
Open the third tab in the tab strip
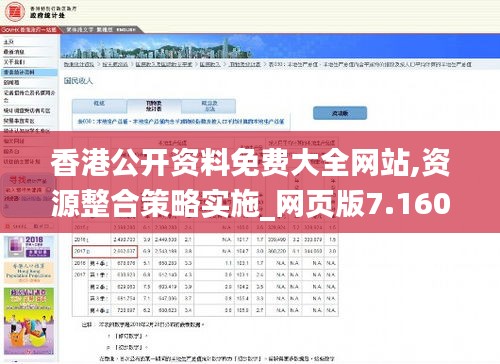pos(209,106)
